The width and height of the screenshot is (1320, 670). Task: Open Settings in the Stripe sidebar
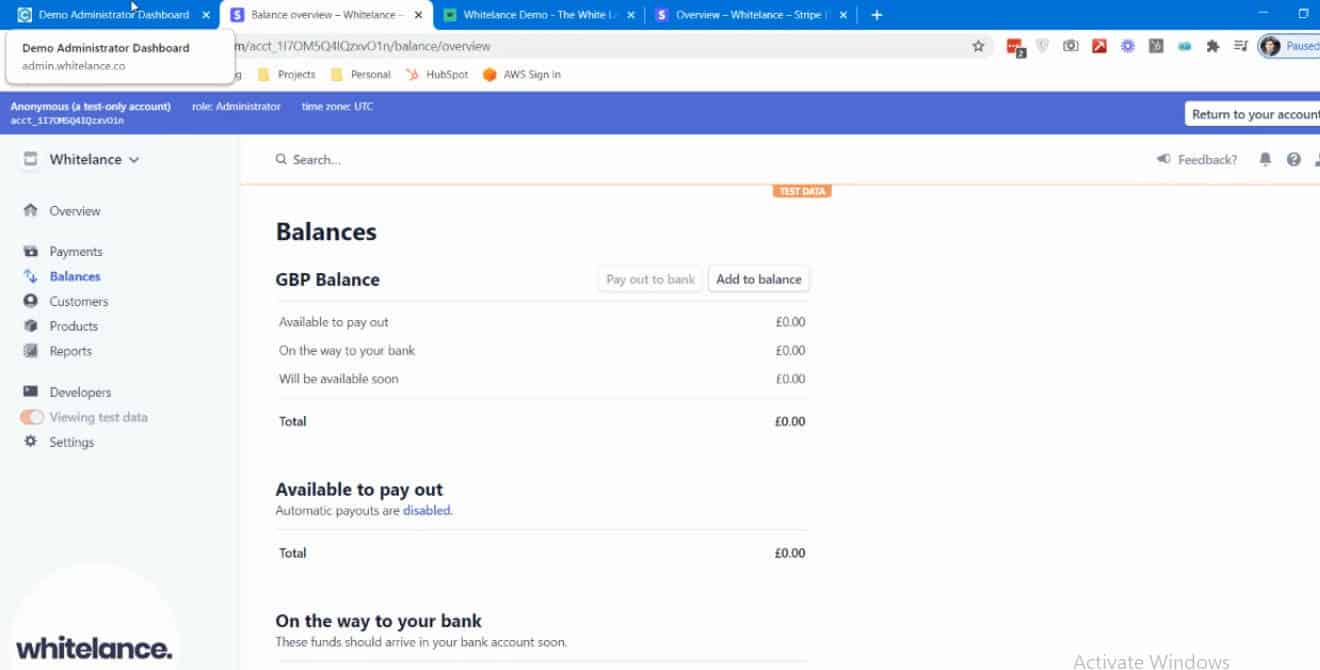pos(72,443)
